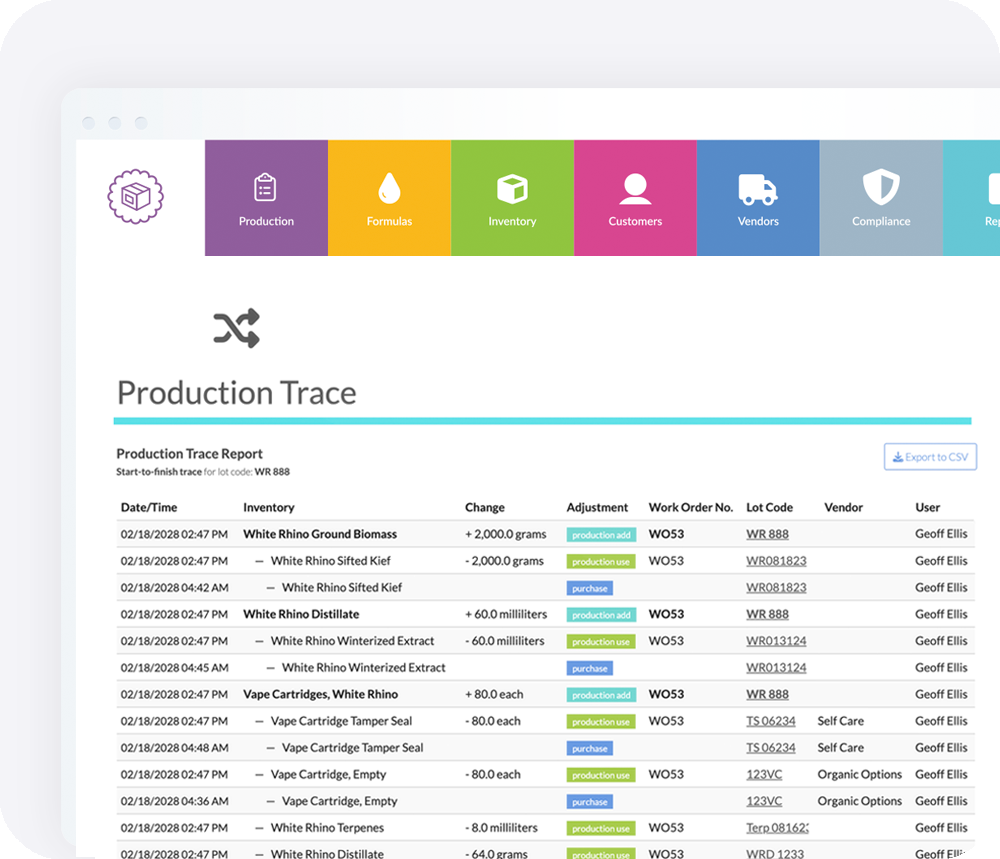
Task: Select White Rhino Terpenes inventory name
Action: click(x=327, y=828)
